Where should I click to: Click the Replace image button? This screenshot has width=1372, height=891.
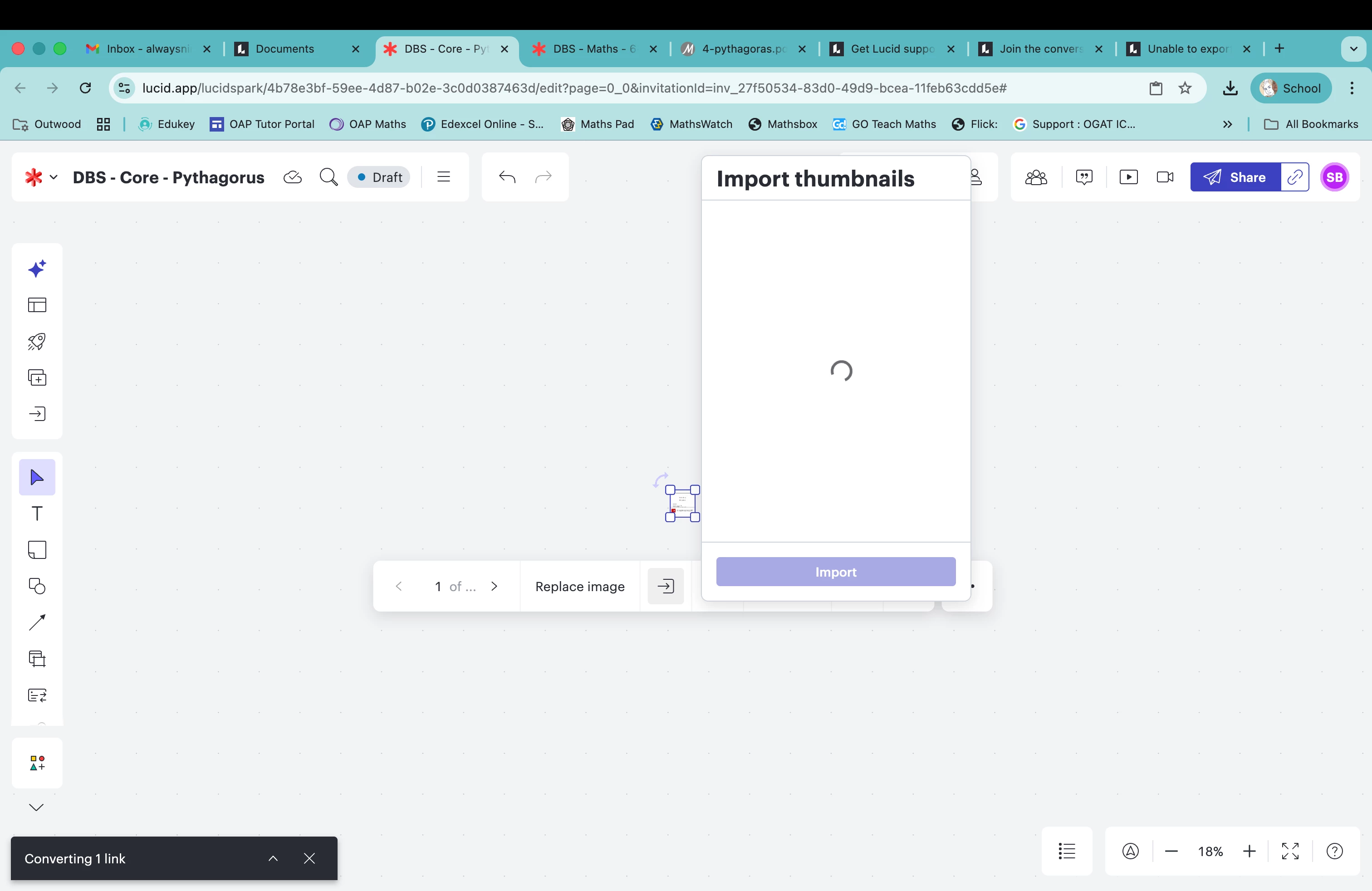coord(579,586)
